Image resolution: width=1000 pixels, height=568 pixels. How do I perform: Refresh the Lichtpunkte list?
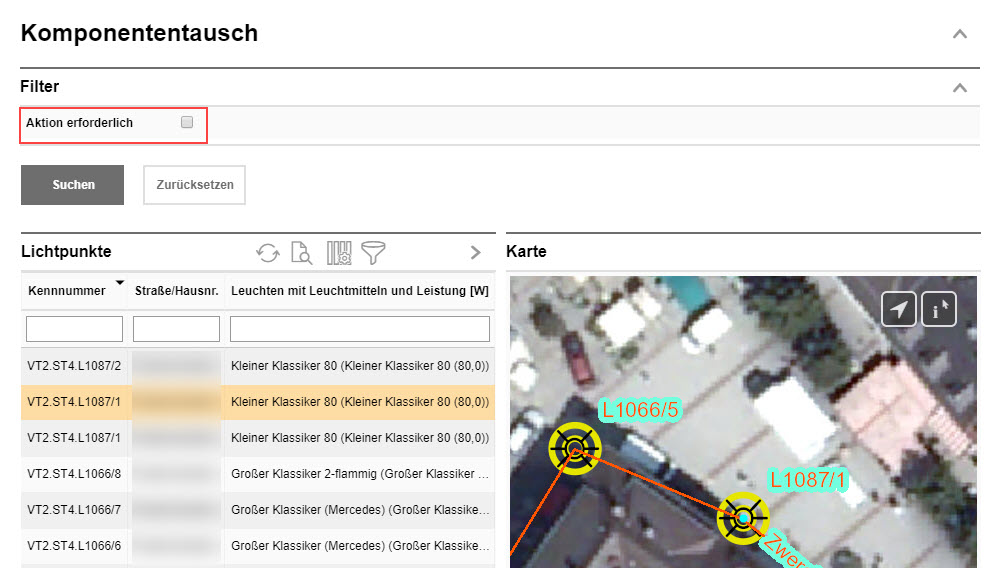tap(268, 252)
